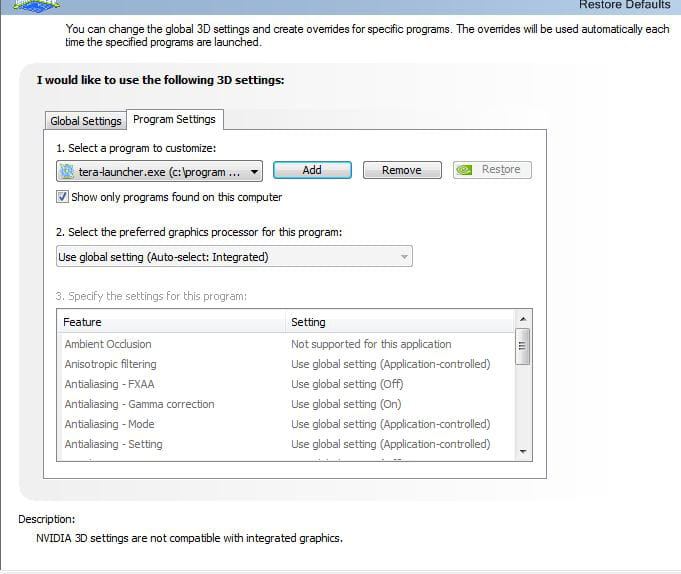Screen dimensions: 681x574
Task: Click the Setting column header
Action: [400, 322]
